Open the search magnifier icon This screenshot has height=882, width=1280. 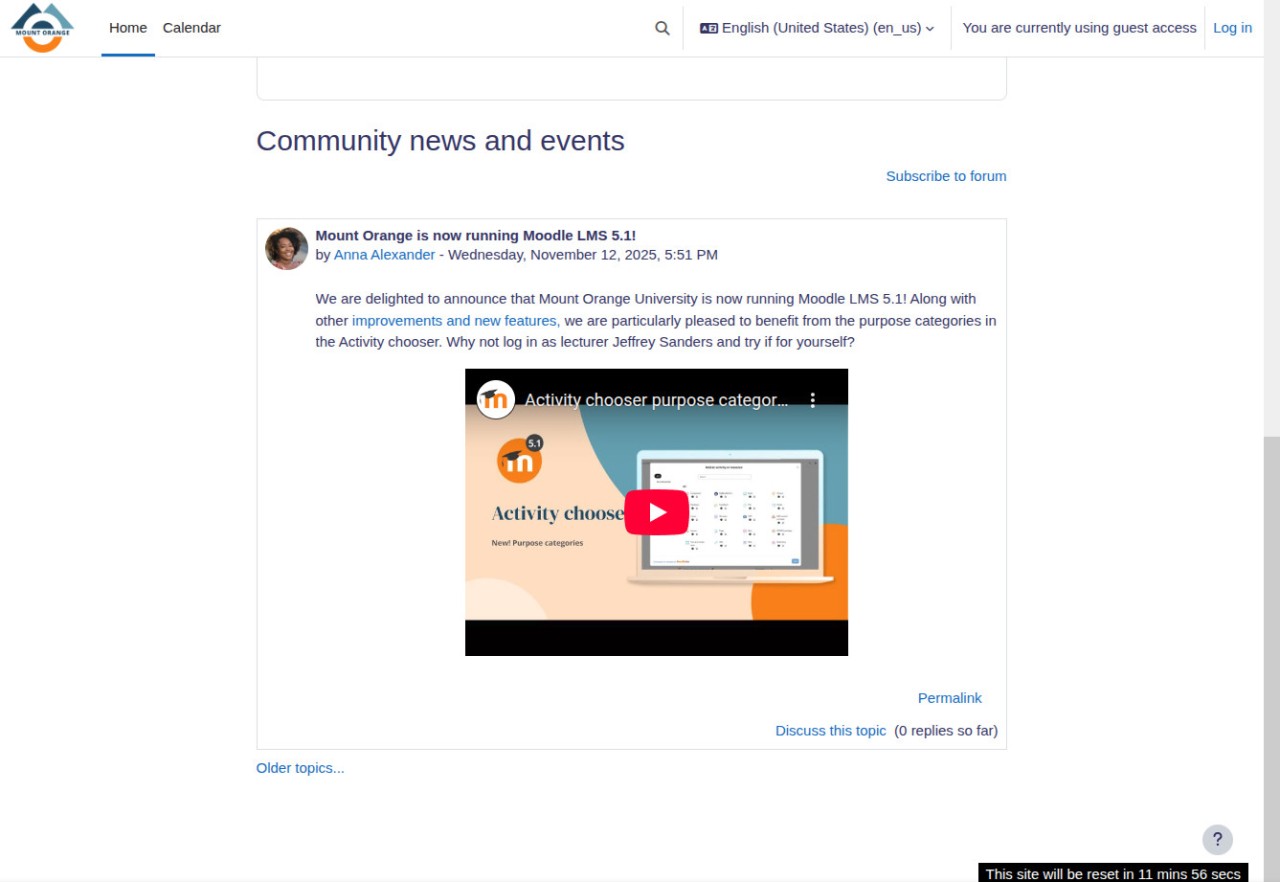coord(662,28)
